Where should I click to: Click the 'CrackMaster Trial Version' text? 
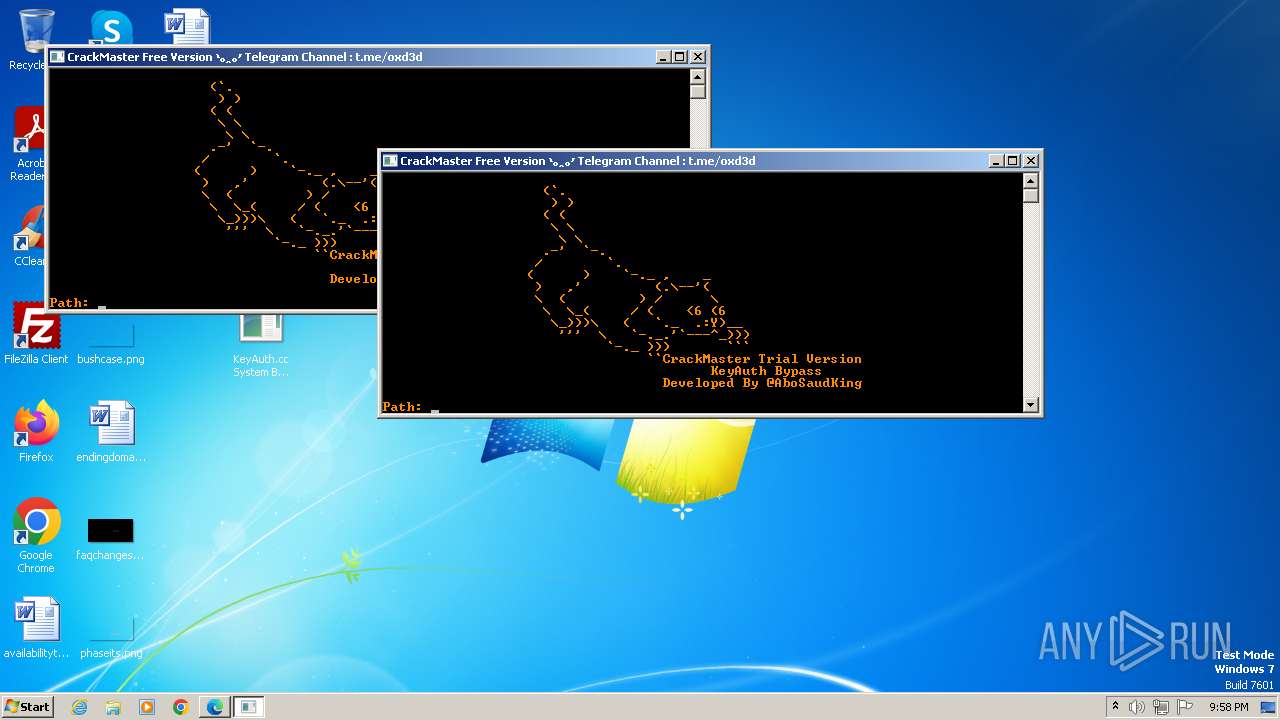(762, 359)
